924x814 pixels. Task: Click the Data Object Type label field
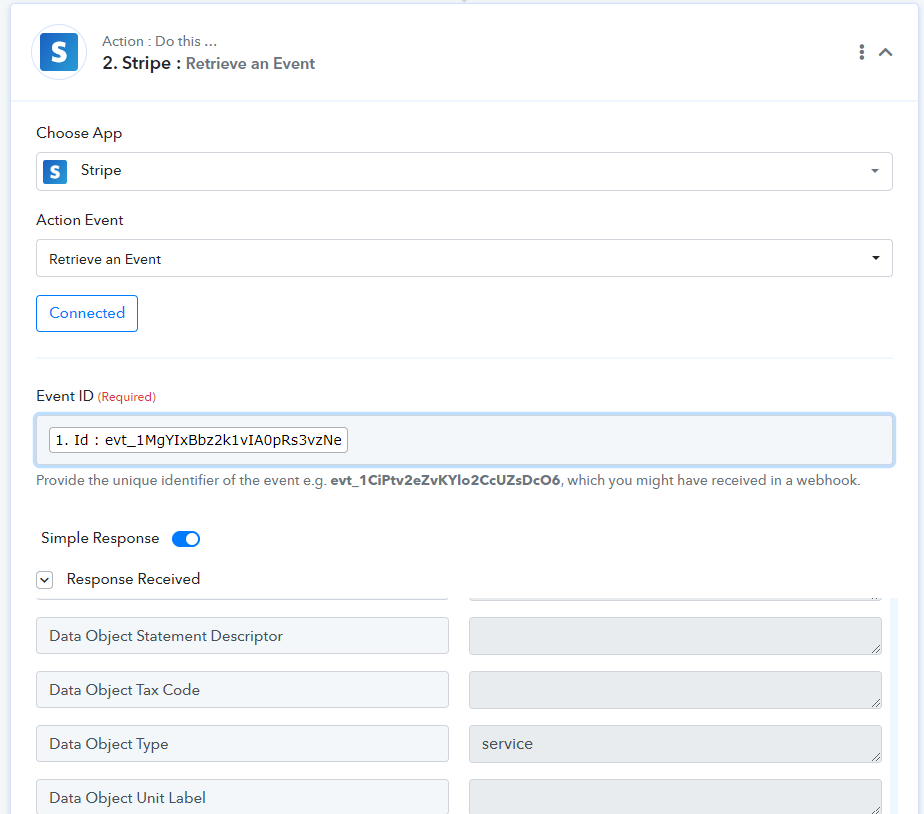click(x=242, y=743)
